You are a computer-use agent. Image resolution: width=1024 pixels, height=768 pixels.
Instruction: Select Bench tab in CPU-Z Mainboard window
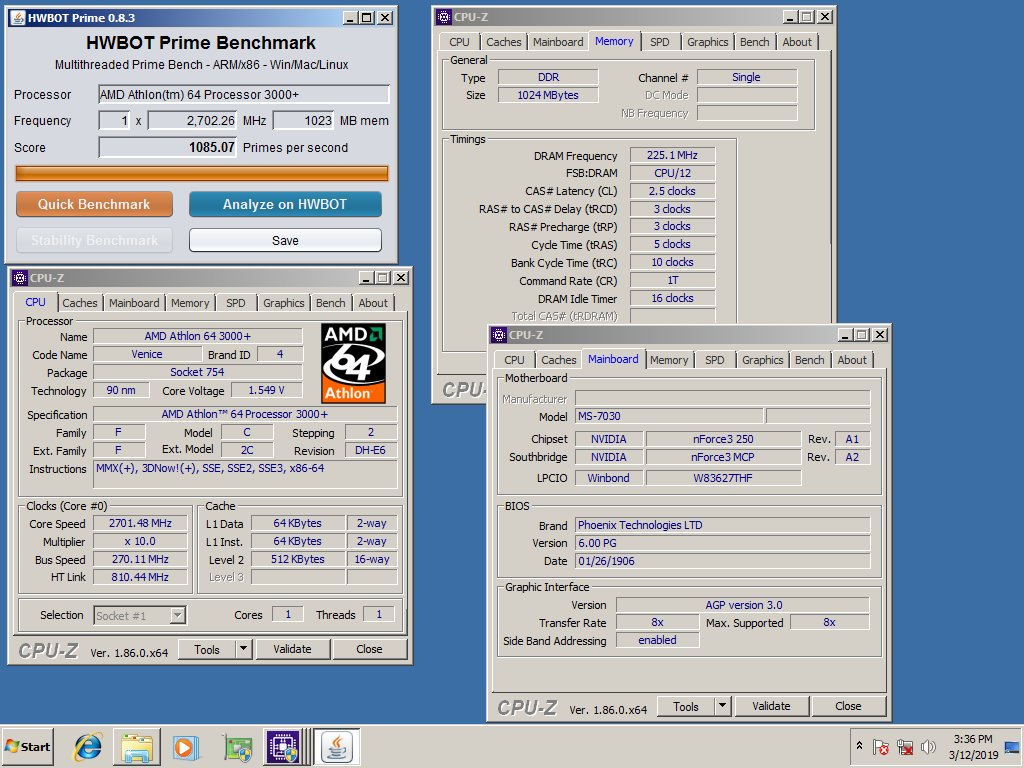tap(809, 360)
